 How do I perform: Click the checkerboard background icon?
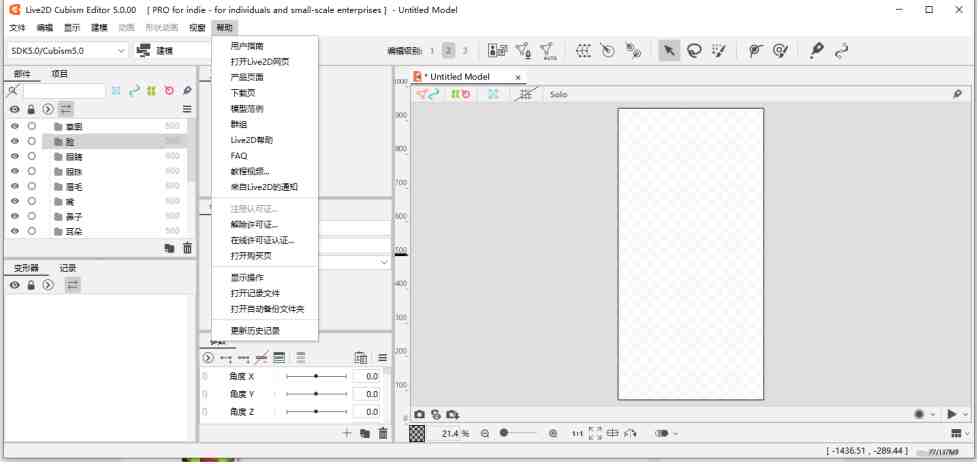click(417, 433)
